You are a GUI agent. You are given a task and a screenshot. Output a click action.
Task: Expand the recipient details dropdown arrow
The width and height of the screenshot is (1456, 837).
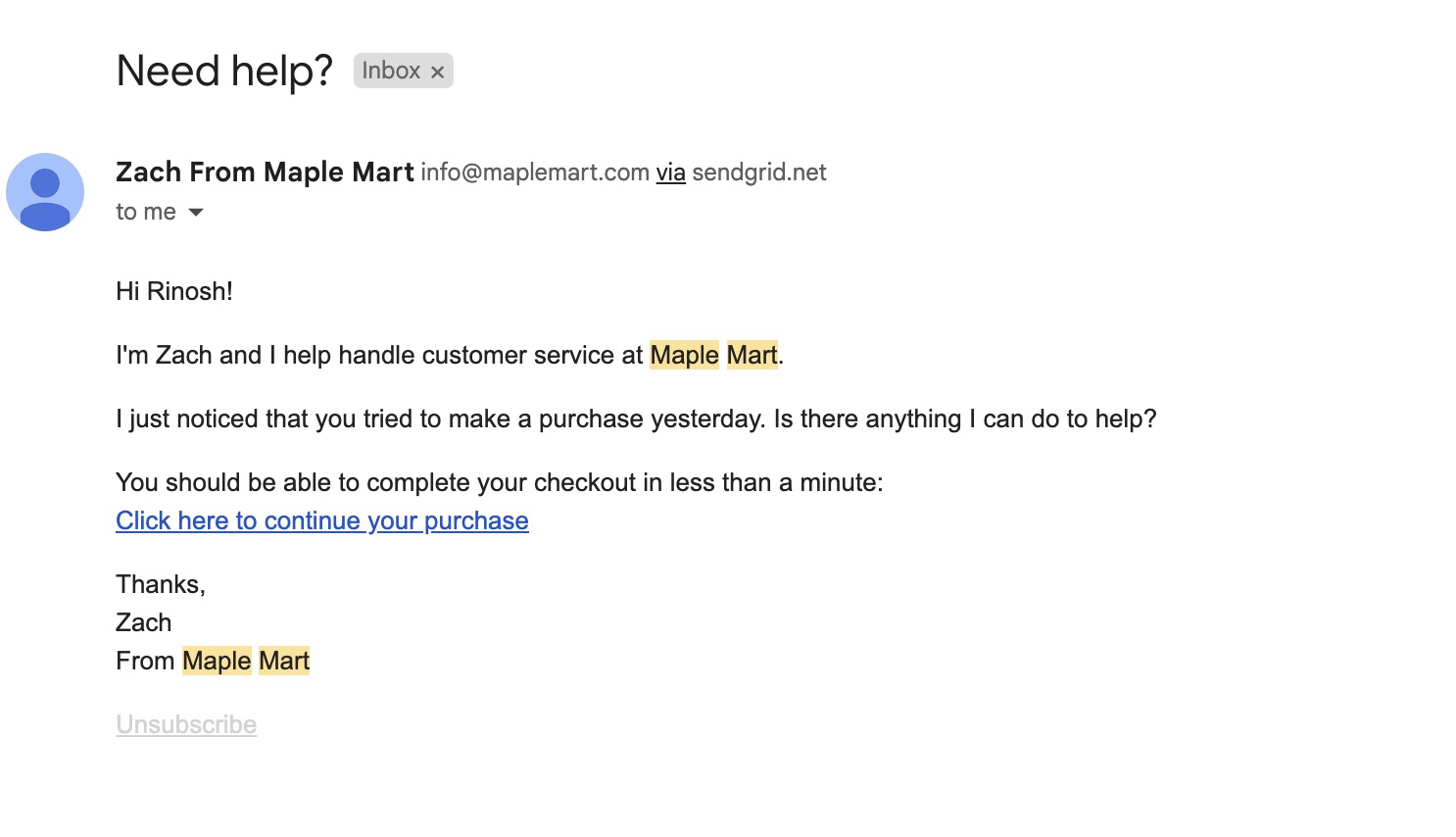[x=196, y=212]
